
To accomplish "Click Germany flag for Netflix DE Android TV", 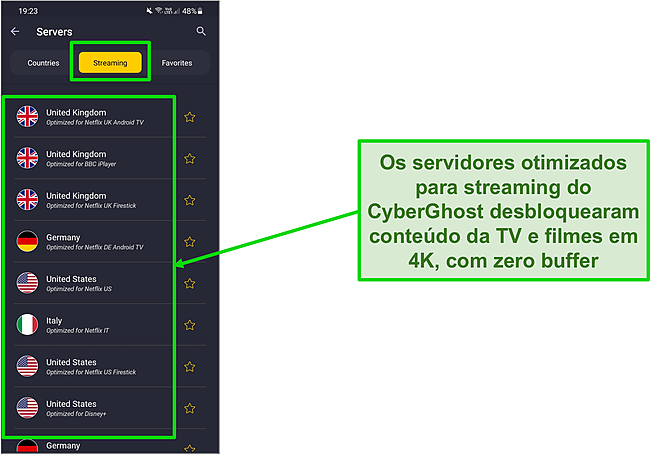I will [27, 241].
